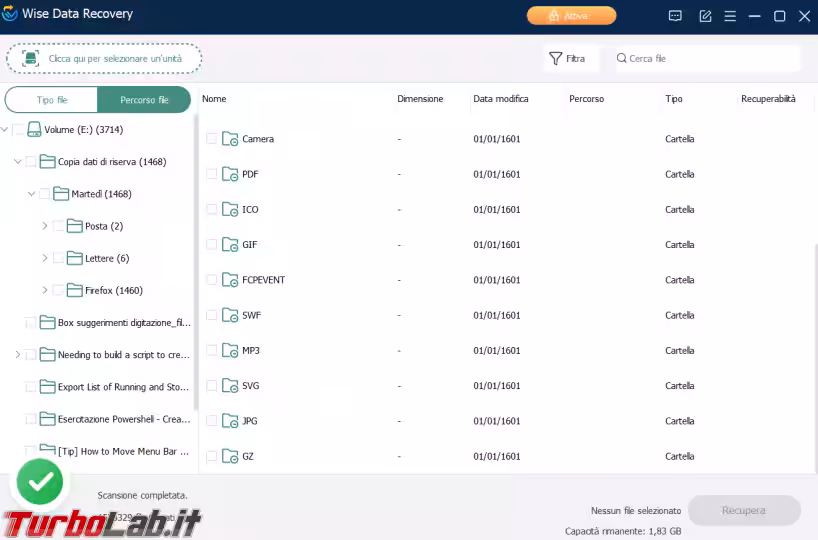Tick the Lettere (6) checkbox

58,258
